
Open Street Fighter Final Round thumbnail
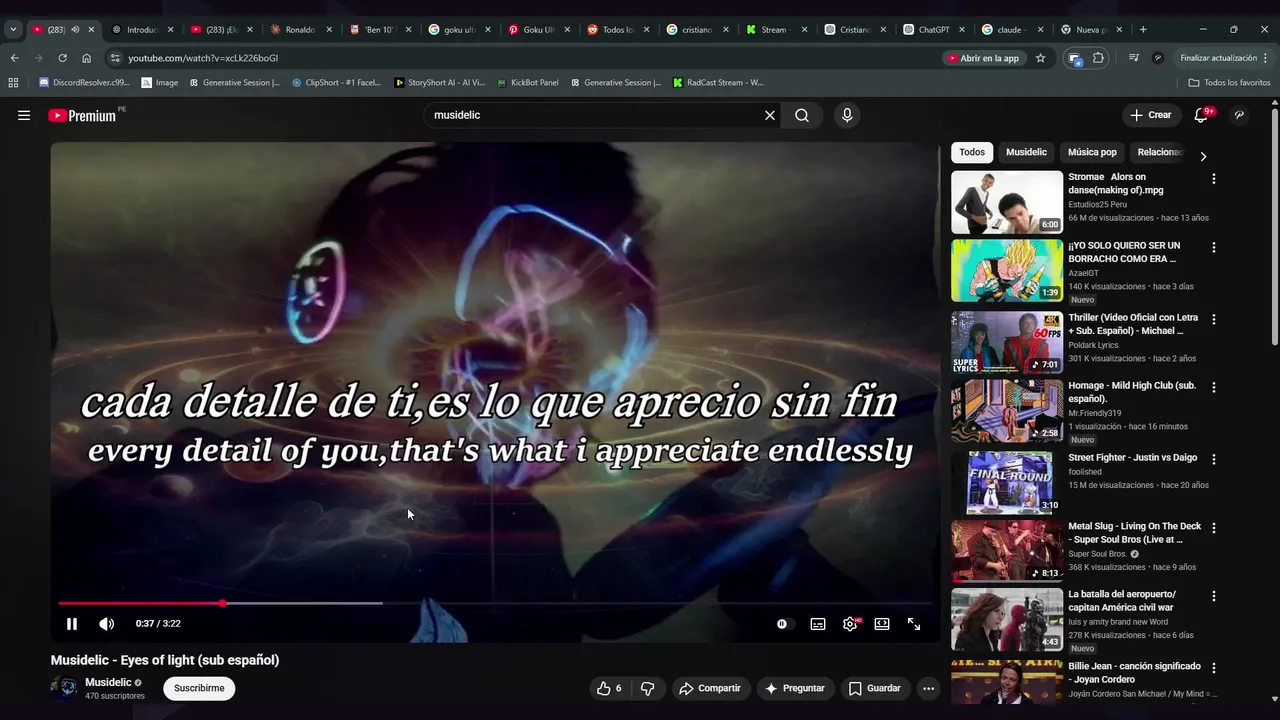(x=1007, y=483)
